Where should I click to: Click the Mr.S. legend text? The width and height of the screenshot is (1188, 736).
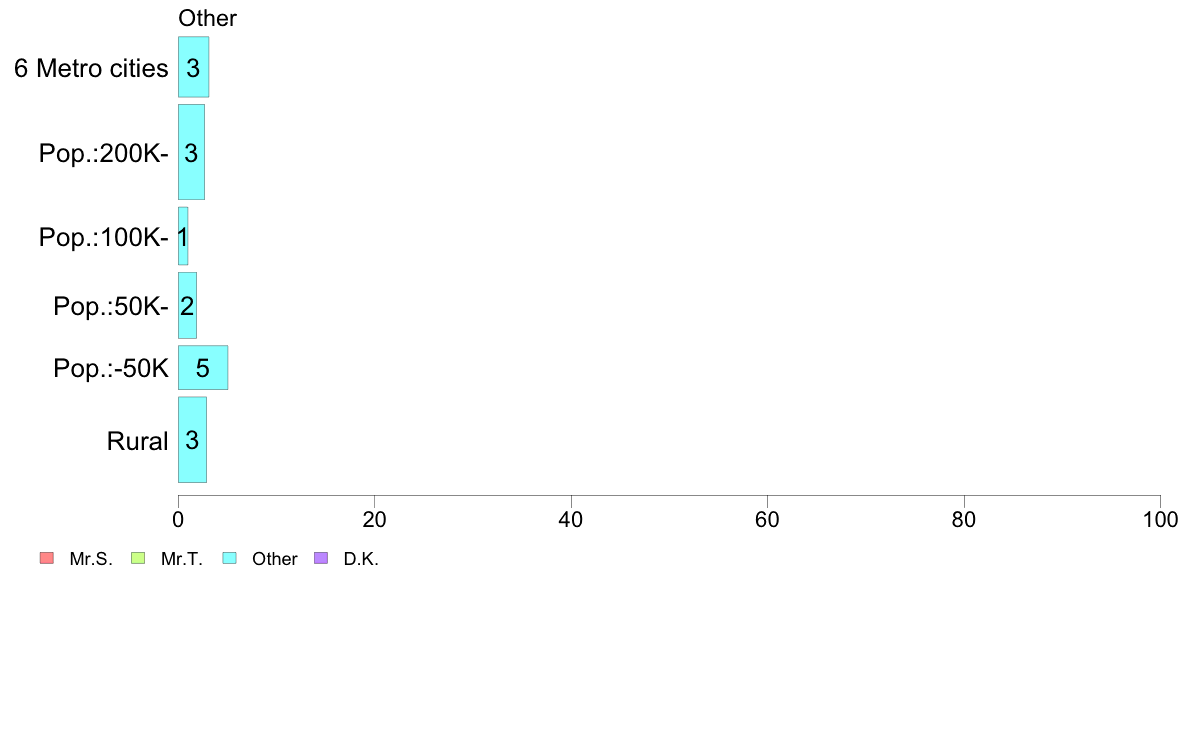91,559
